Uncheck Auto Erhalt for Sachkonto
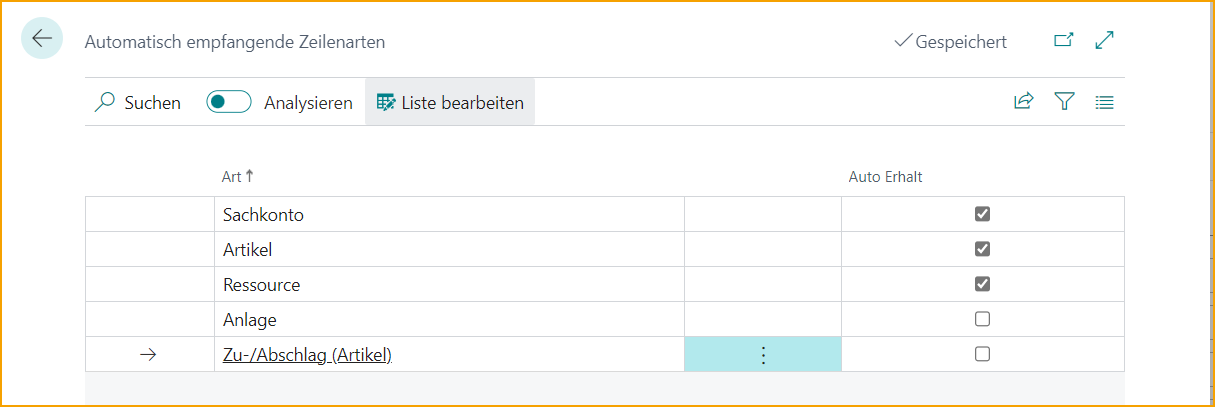 tap(982, 214)
